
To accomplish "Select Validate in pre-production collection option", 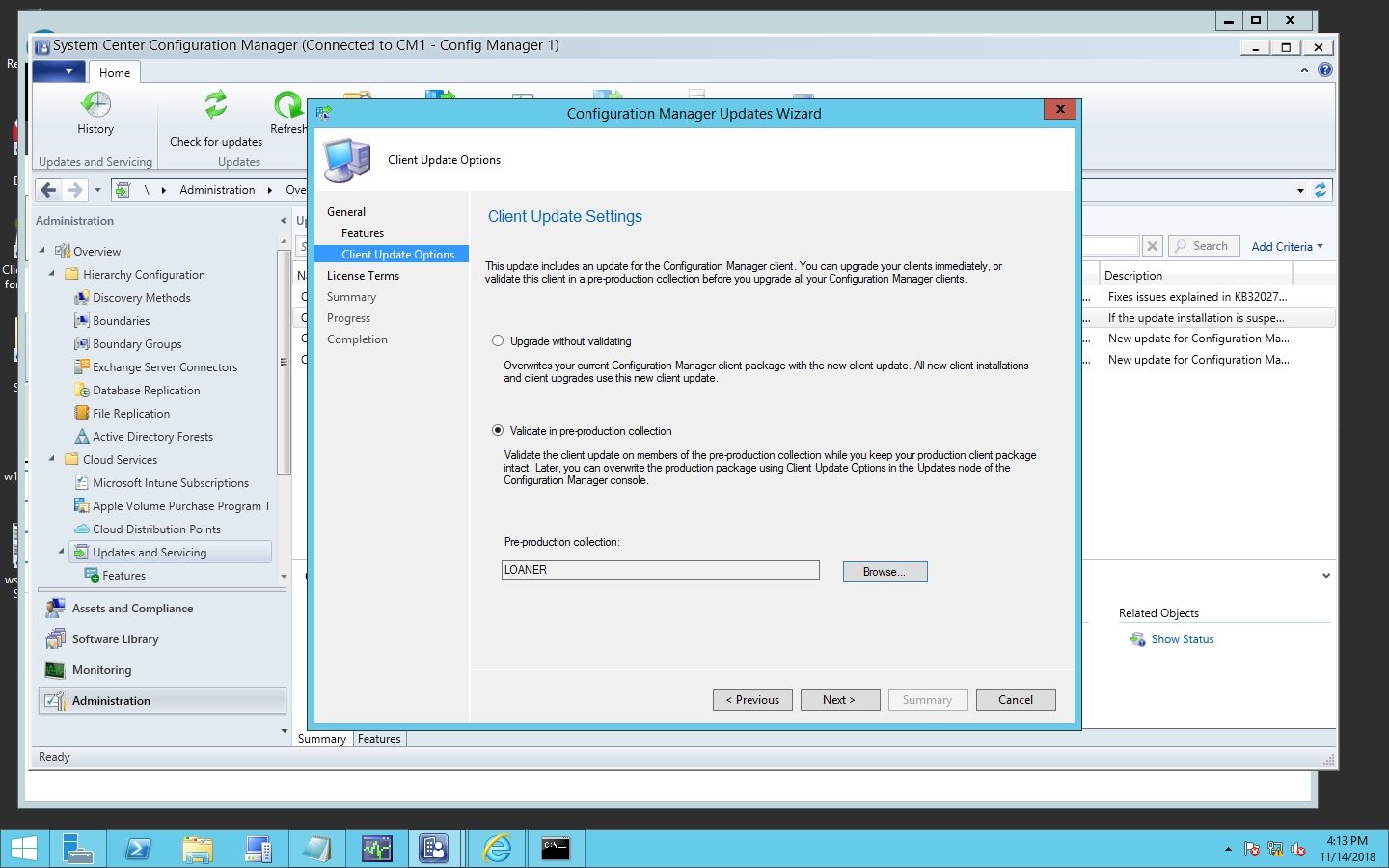I will click(498, 430).
